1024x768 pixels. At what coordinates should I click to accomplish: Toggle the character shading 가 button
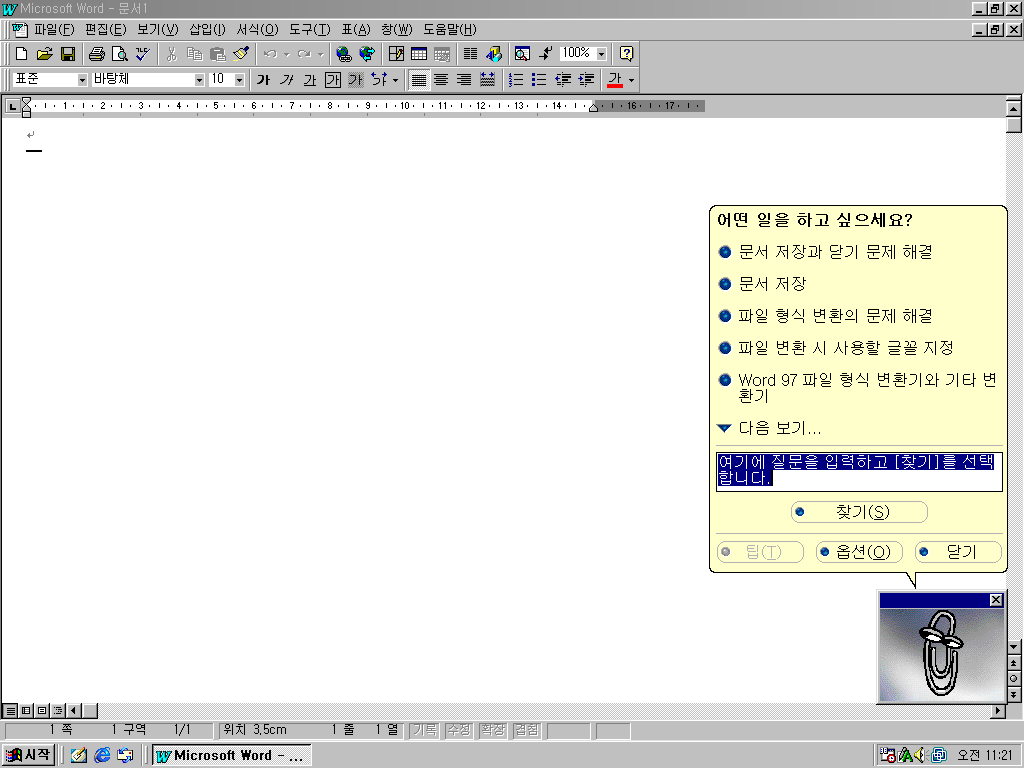click(x=356, y=80)
